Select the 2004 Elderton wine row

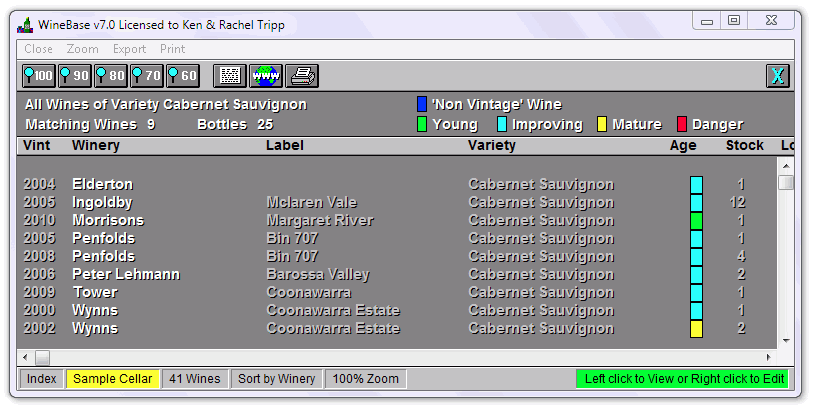pyautogui.click(x=397, y=185)
